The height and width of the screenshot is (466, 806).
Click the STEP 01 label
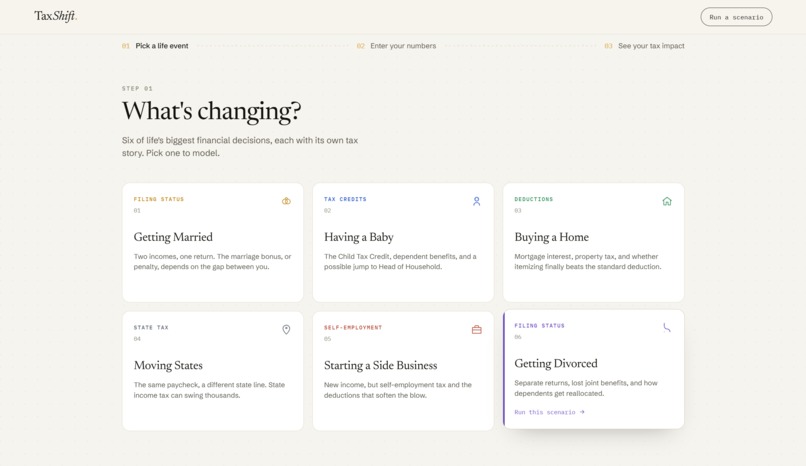pyautogui.click(x=137, y=88)
